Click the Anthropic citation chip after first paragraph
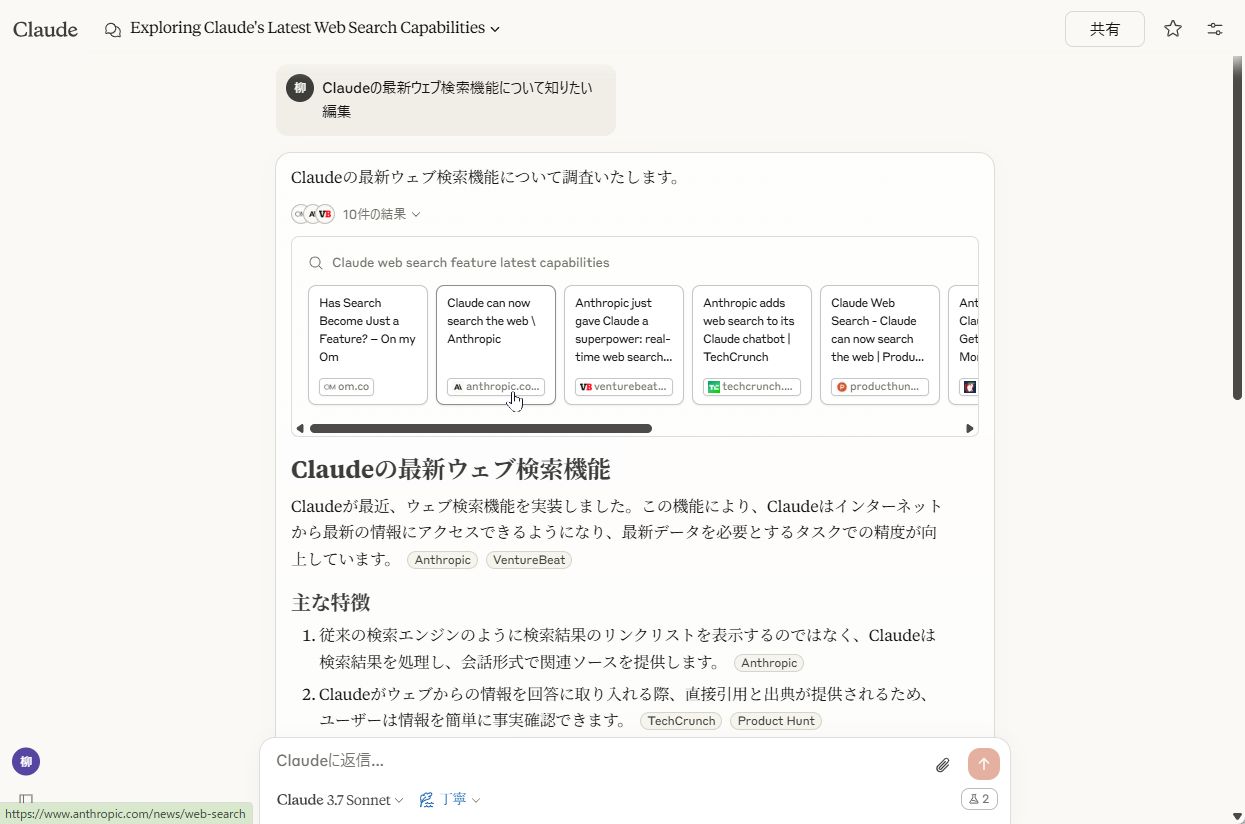The width and height of the screenshot is (1245, 824). coord(442,560)
